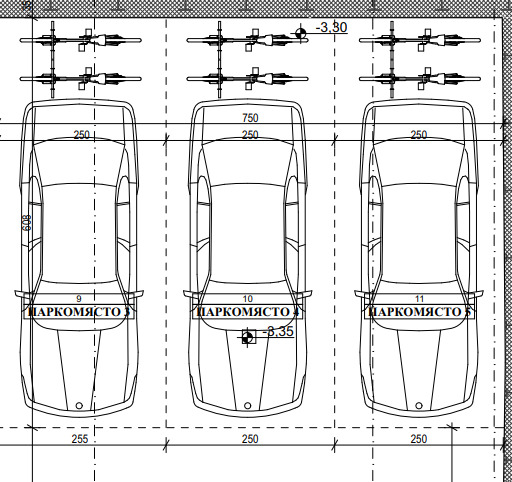Select the space number 11 text
The width and height of the screenshot is (512, 482).
(x=419, y=299)
